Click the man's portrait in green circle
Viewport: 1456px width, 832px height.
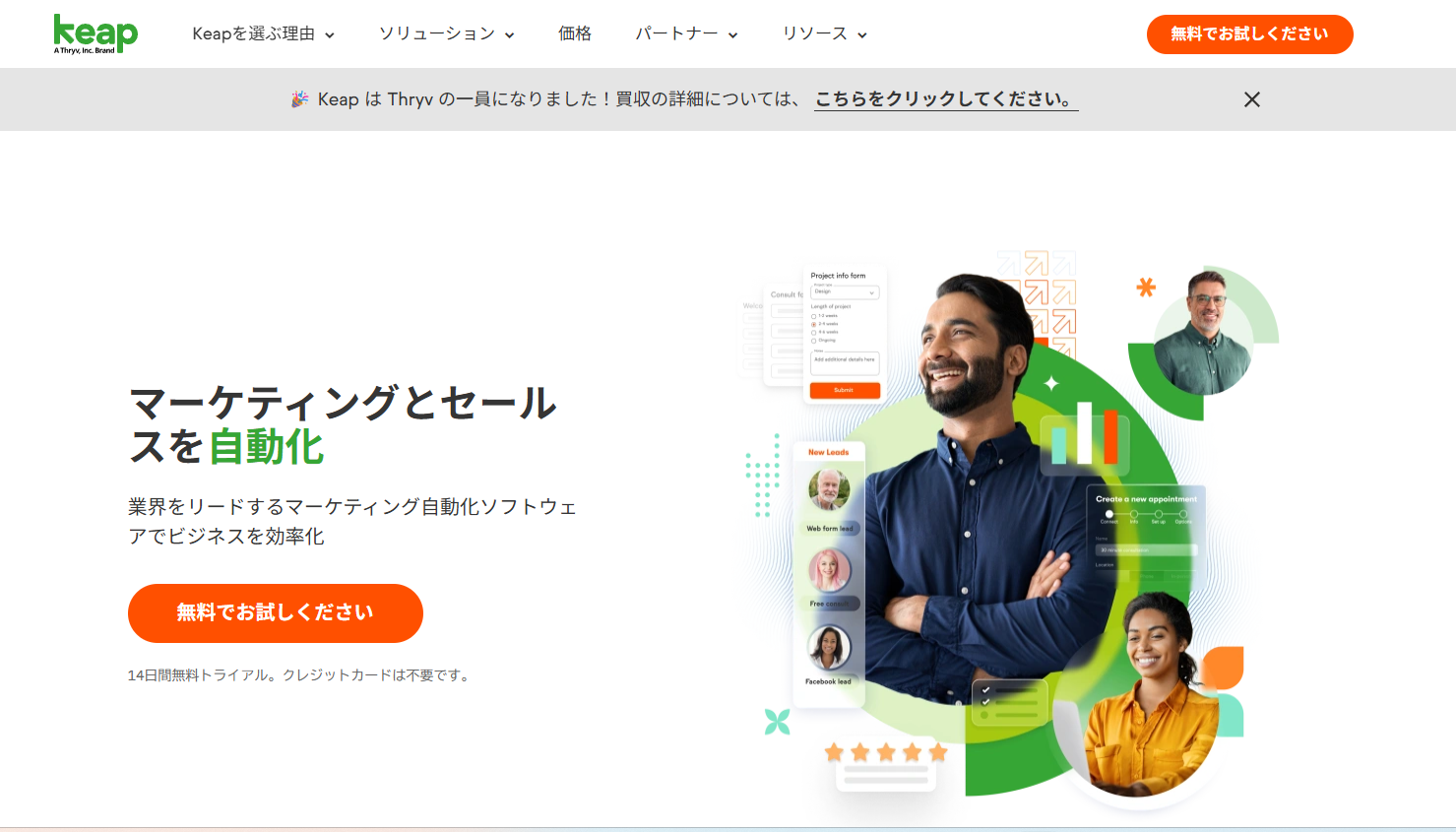coord(1203,333)
